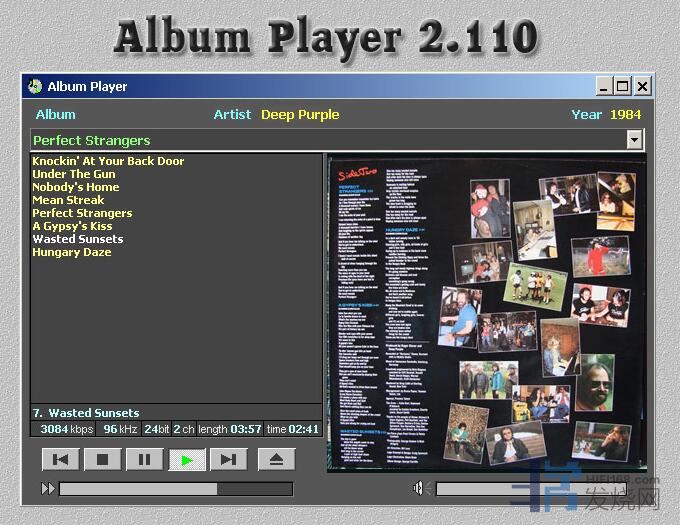Viewport: 680px width, 525px height.
Task: Select A Gypsy's Kiss in the playlist
Action: (x=72, y=226)
